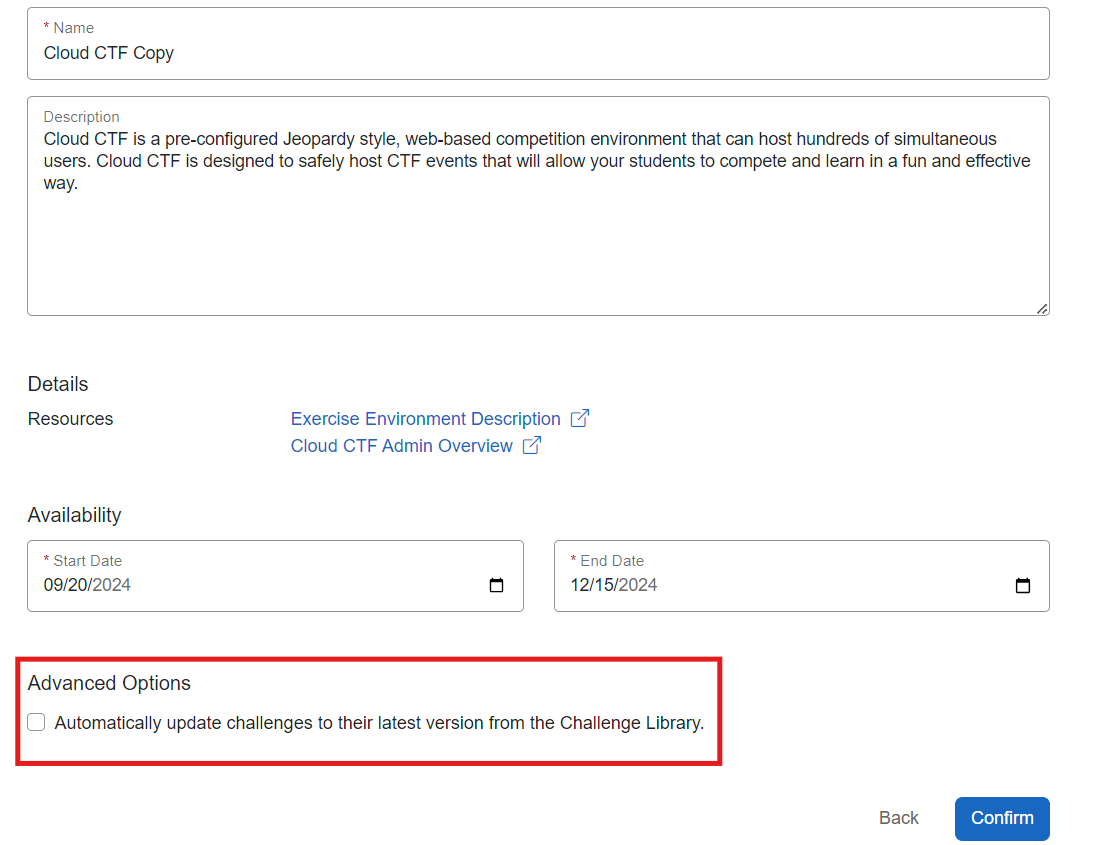Viewport: 1103px width, 845px height.
Task: Click external-link icon beside Exercise Environment Description
Action: 580,418
